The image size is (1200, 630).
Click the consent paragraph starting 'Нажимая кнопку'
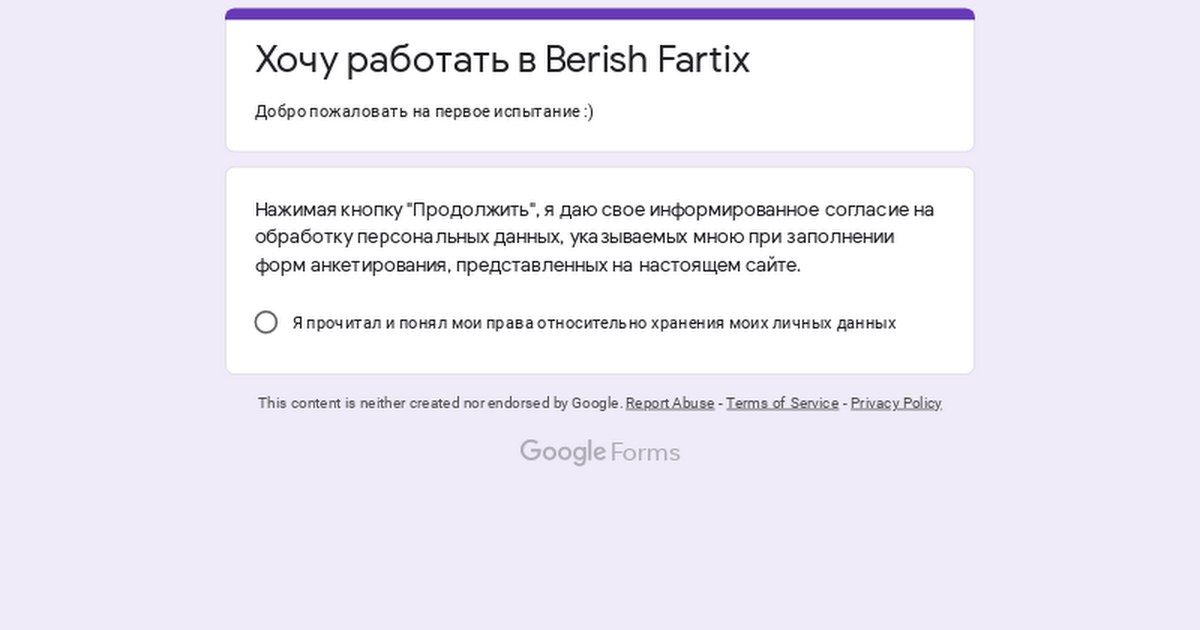595,237
